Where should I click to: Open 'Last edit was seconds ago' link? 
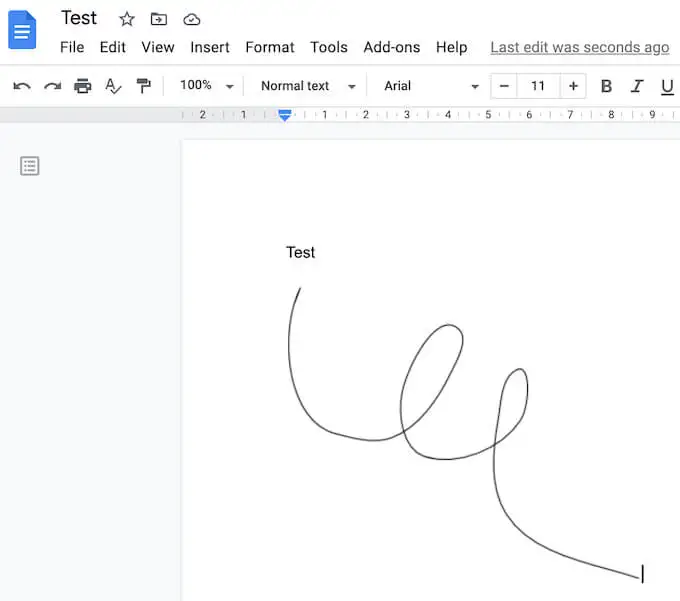580,47
